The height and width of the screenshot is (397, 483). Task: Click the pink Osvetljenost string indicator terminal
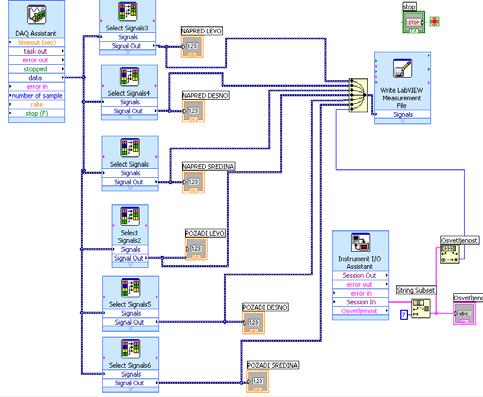pos(464,313)
